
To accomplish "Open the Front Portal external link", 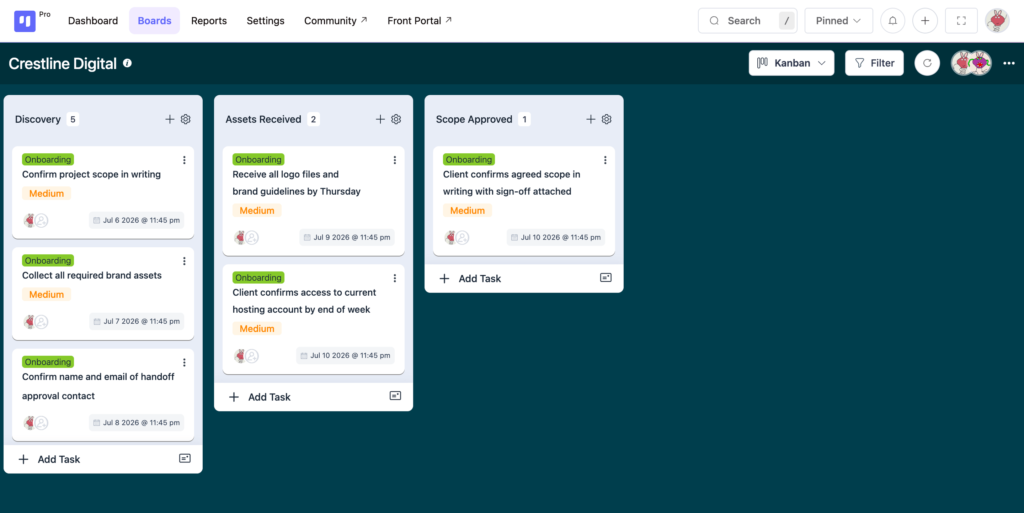I will tap(419, 21).
